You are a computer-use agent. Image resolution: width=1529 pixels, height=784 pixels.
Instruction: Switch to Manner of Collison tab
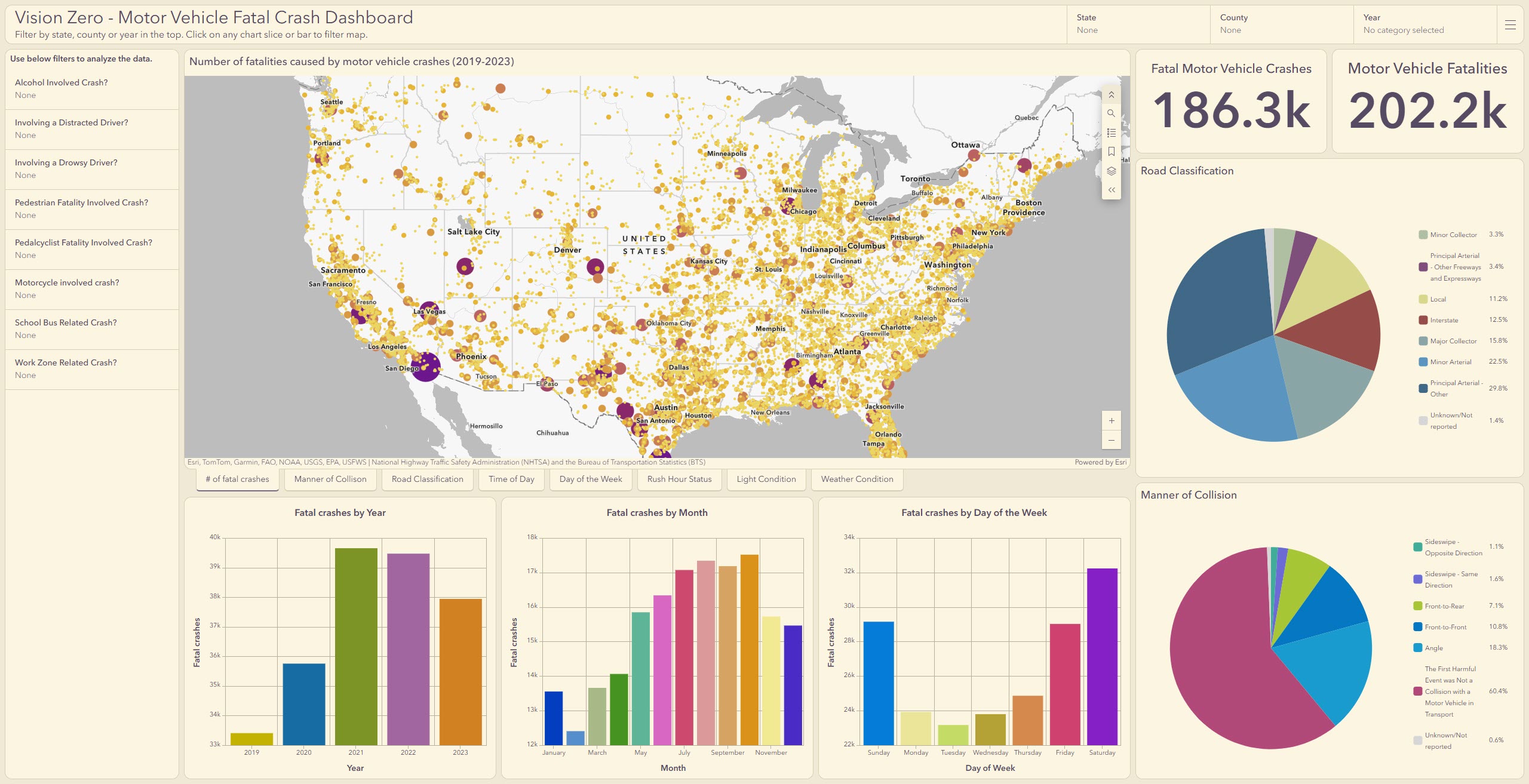(x=330, y=479)
